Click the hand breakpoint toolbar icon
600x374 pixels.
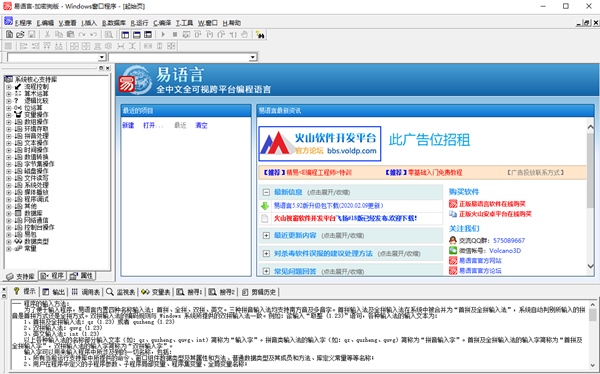click(x=245, y=34)
